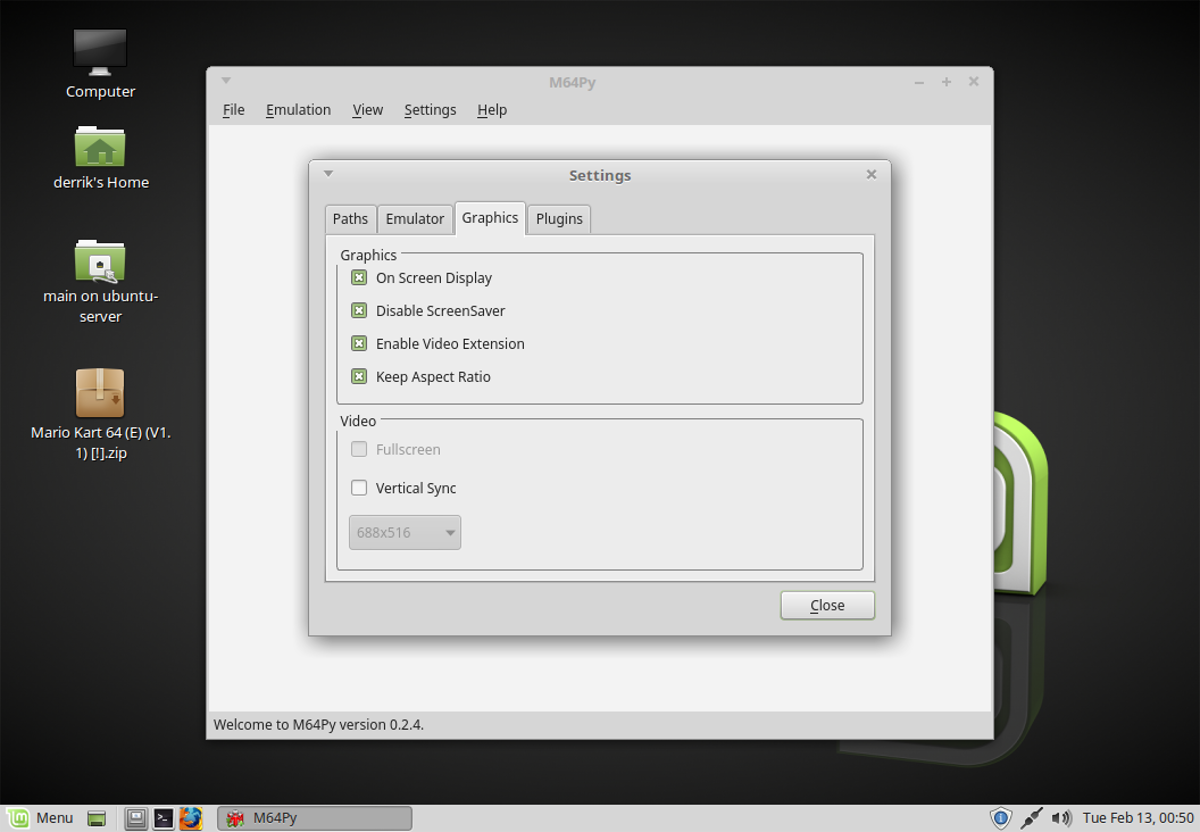
Task: Open the 688x516 resolution dropdown
Action: tap(405, 533)
